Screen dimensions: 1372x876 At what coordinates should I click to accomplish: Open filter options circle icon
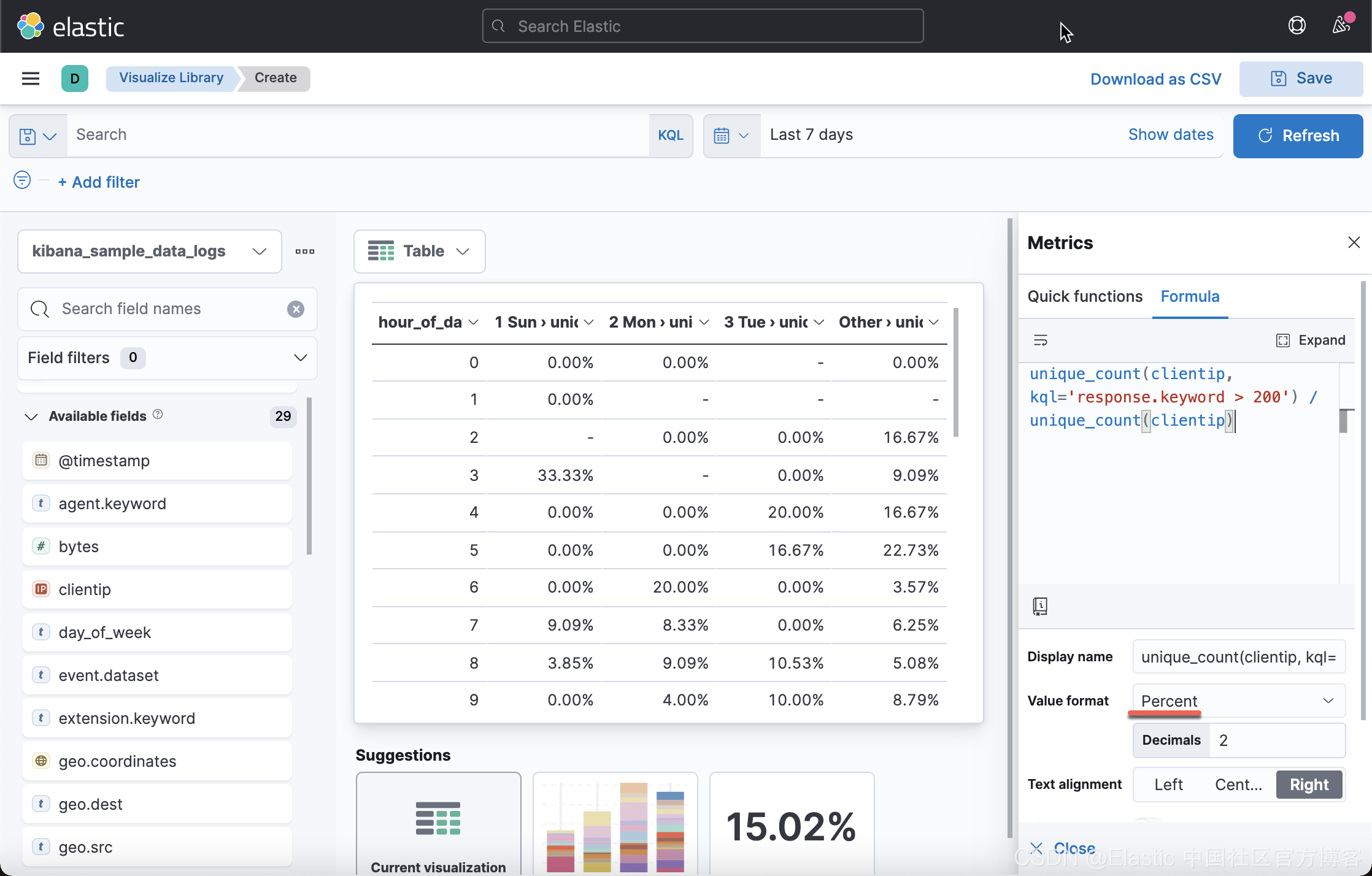(x=22, y=180)
